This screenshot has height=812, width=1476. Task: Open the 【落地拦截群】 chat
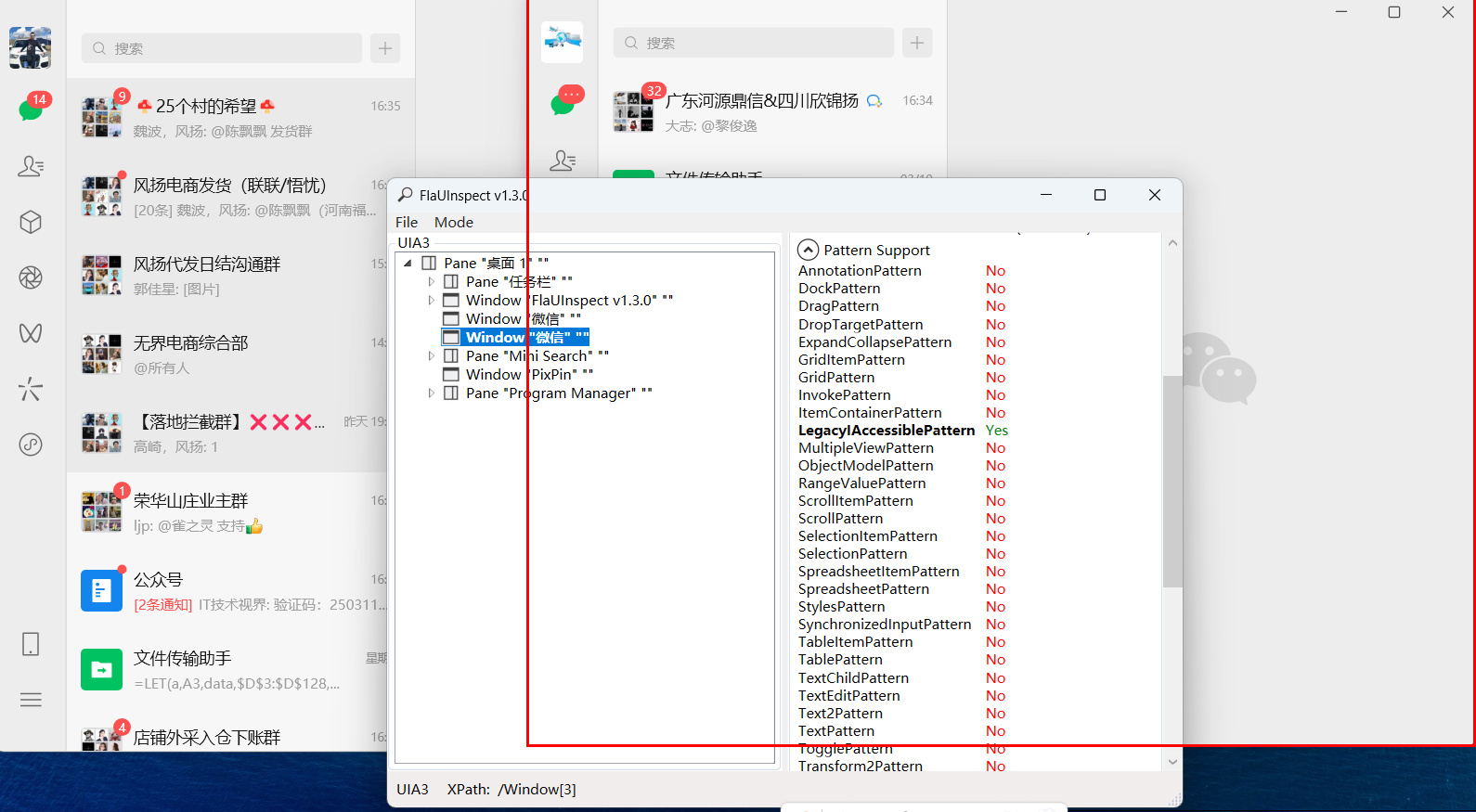point(241,432)
